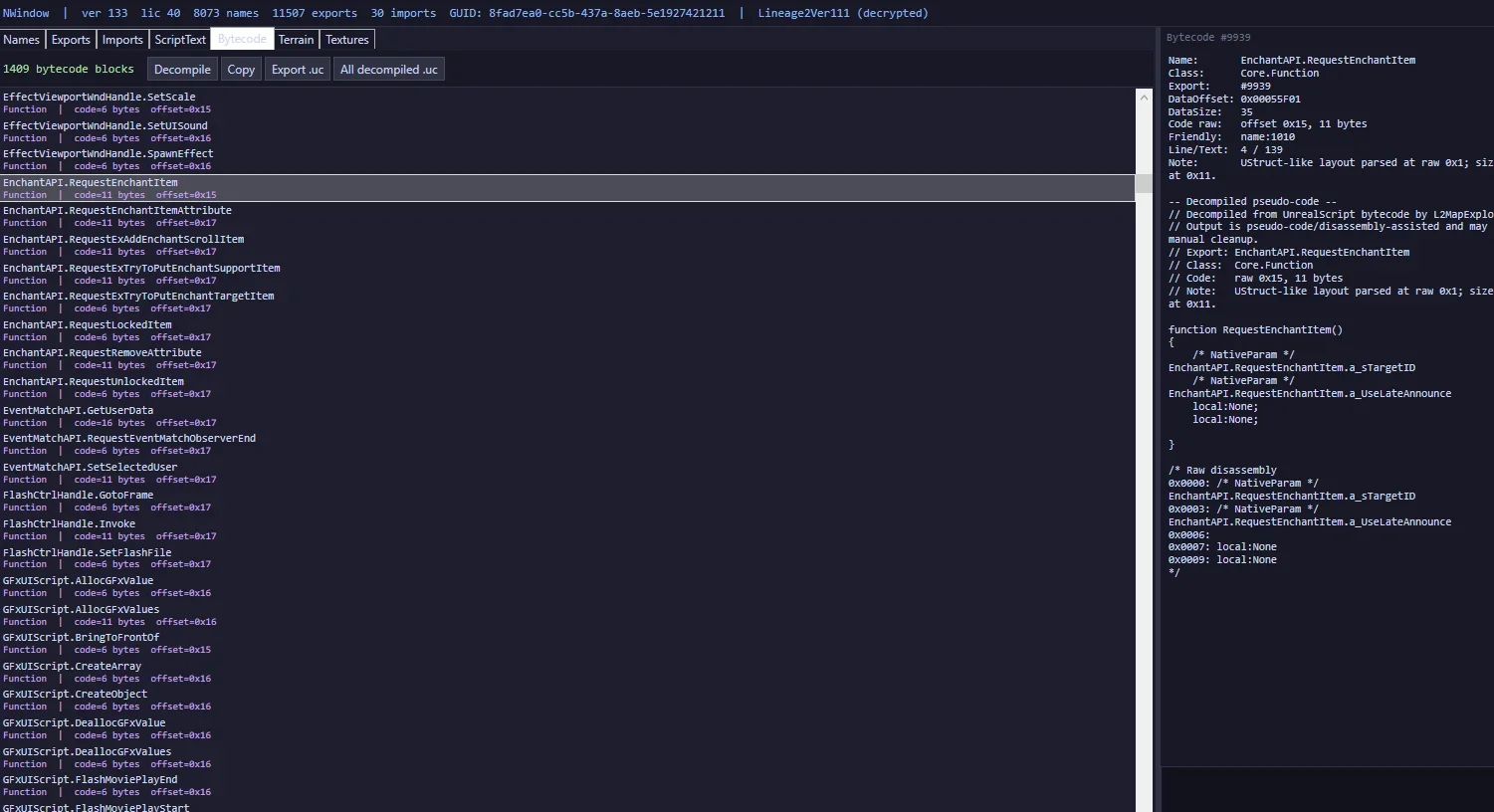
Task: Select EnchantAPI.RequestLockedItem row
Action: [567, 331]
